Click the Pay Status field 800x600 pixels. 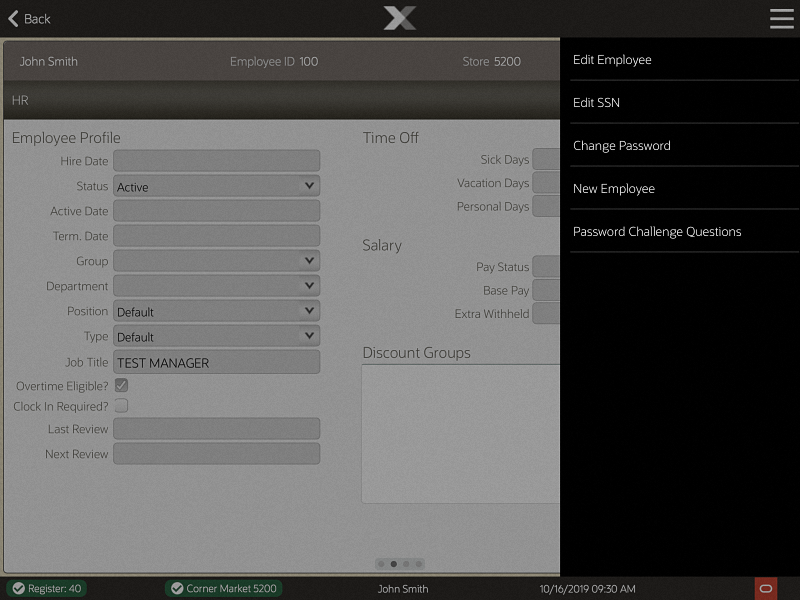click(546, 266)
